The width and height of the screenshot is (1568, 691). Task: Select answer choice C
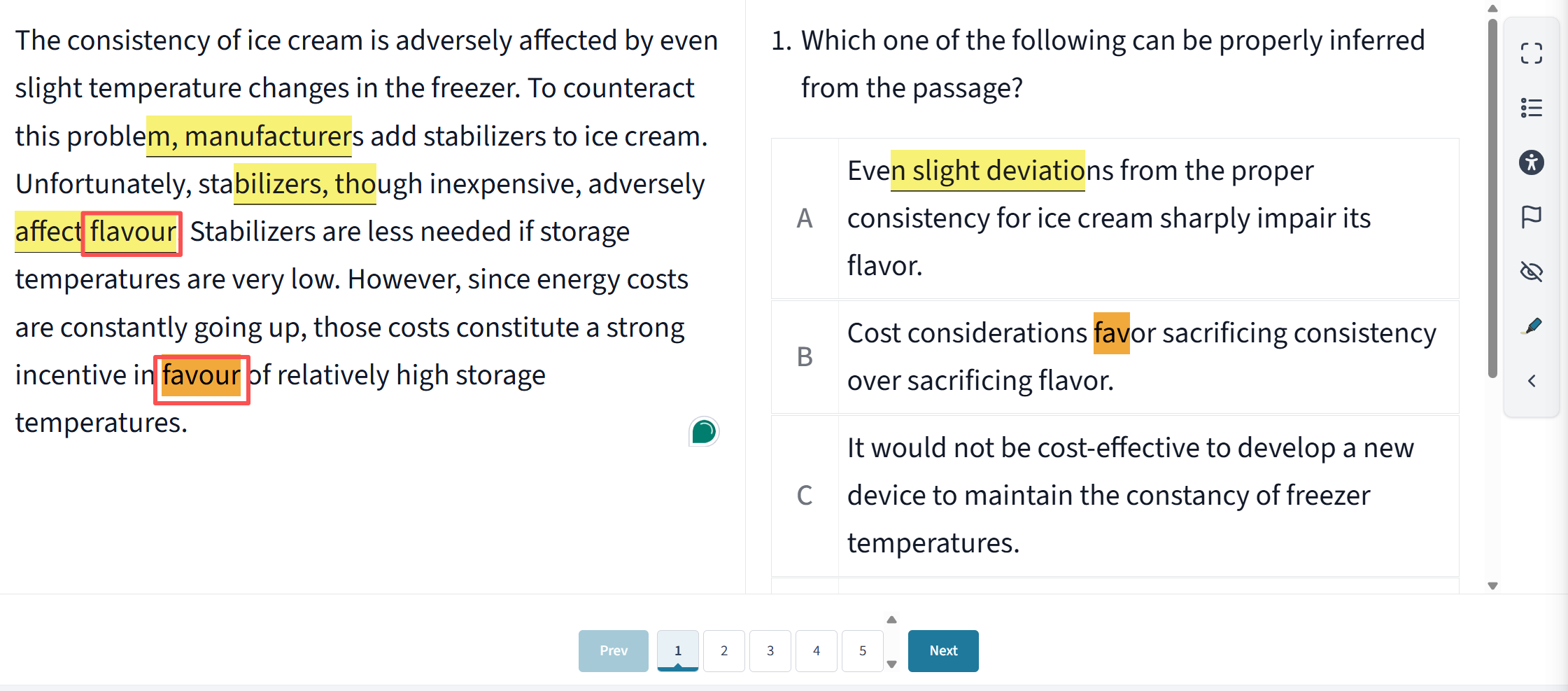tap(1115, 496)
